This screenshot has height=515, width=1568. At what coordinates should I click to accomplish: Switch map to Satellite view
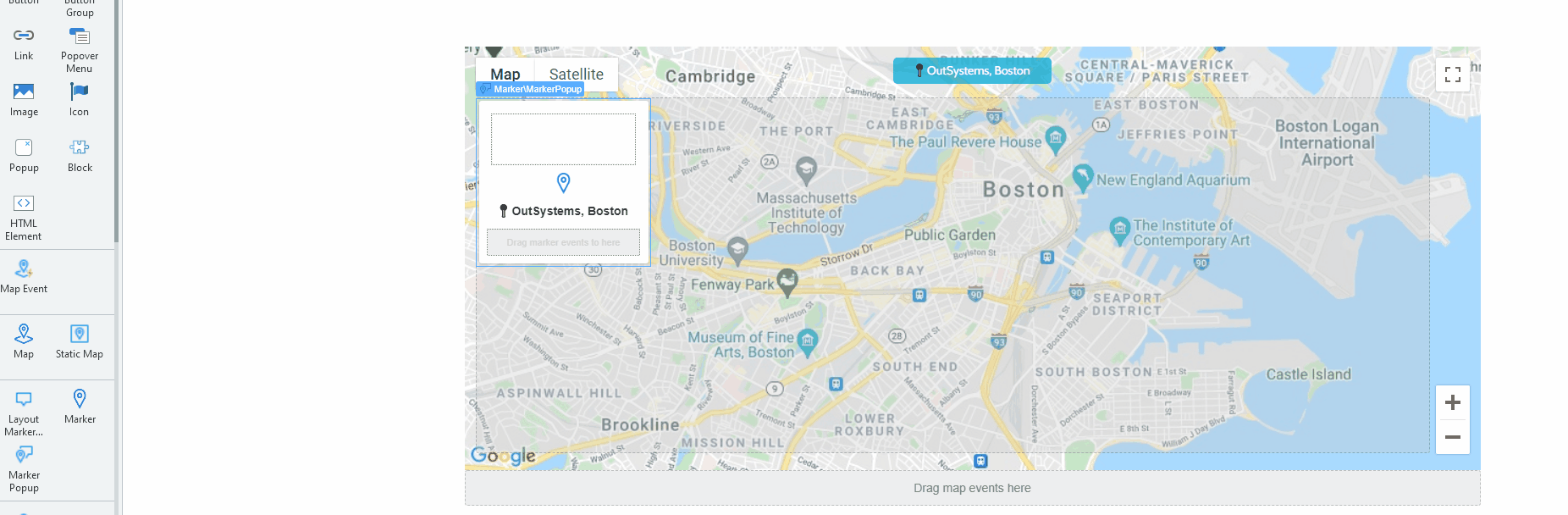pos(576,75)
